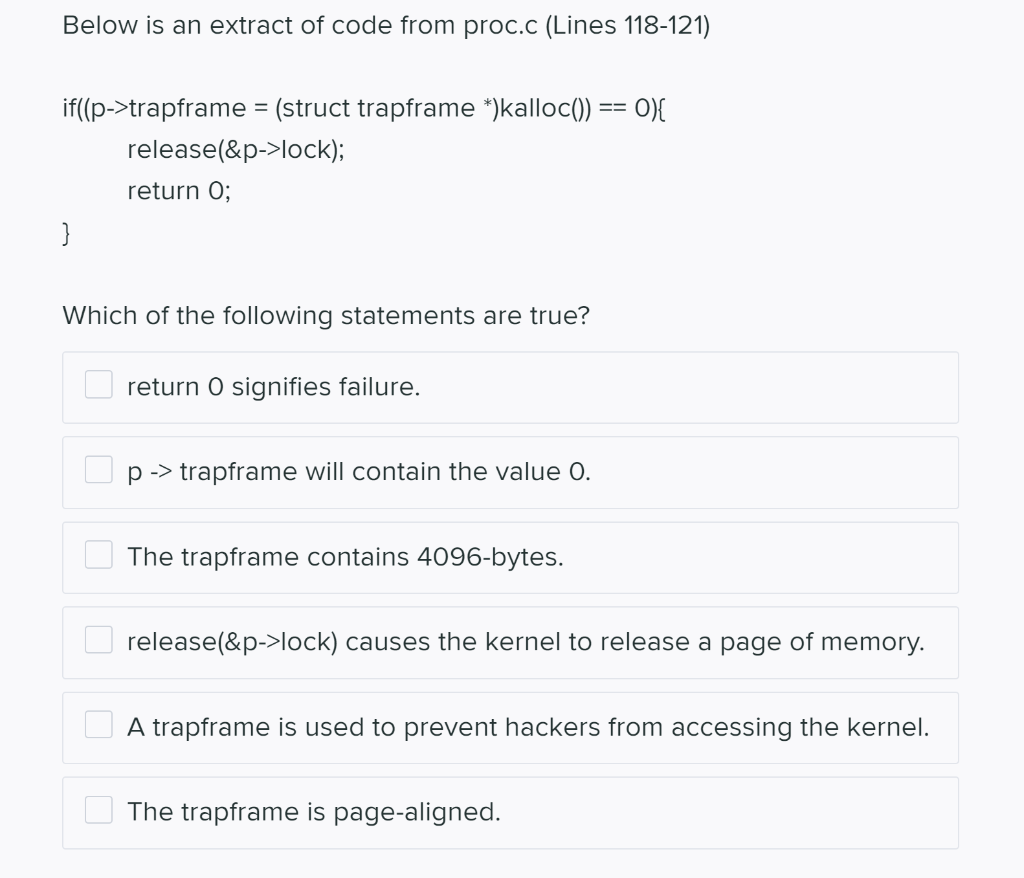Check the 'return 0 signifies failure' checkbox

[98, 386]
